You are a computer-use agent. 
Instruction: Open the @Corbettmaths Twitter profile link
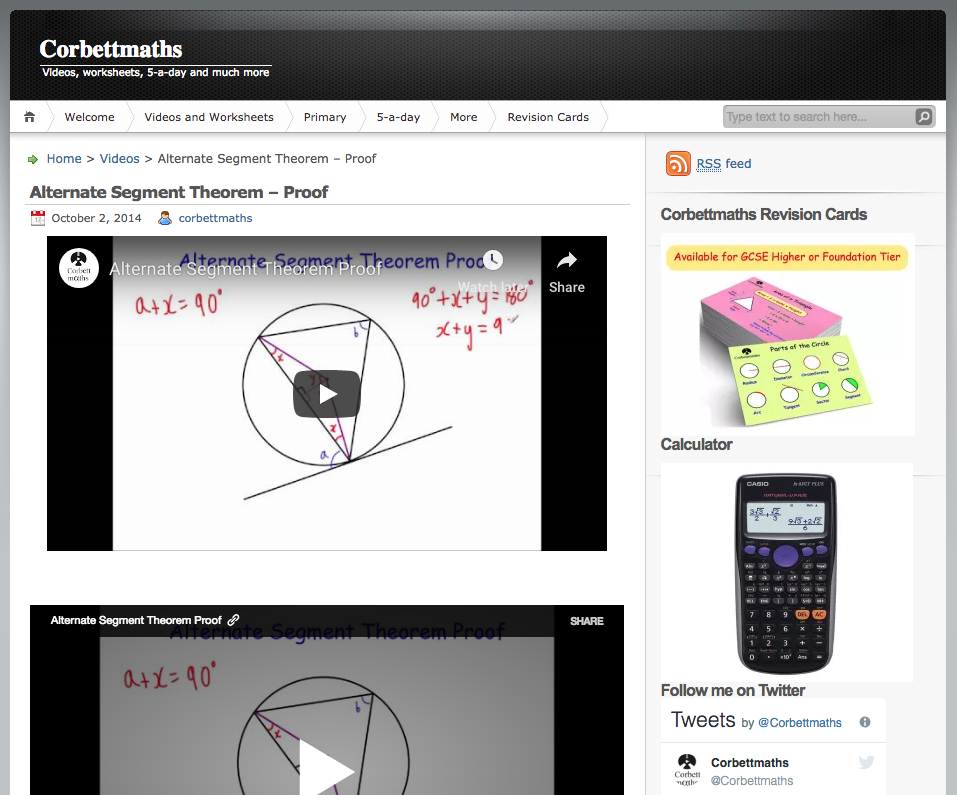pos(799,722)
